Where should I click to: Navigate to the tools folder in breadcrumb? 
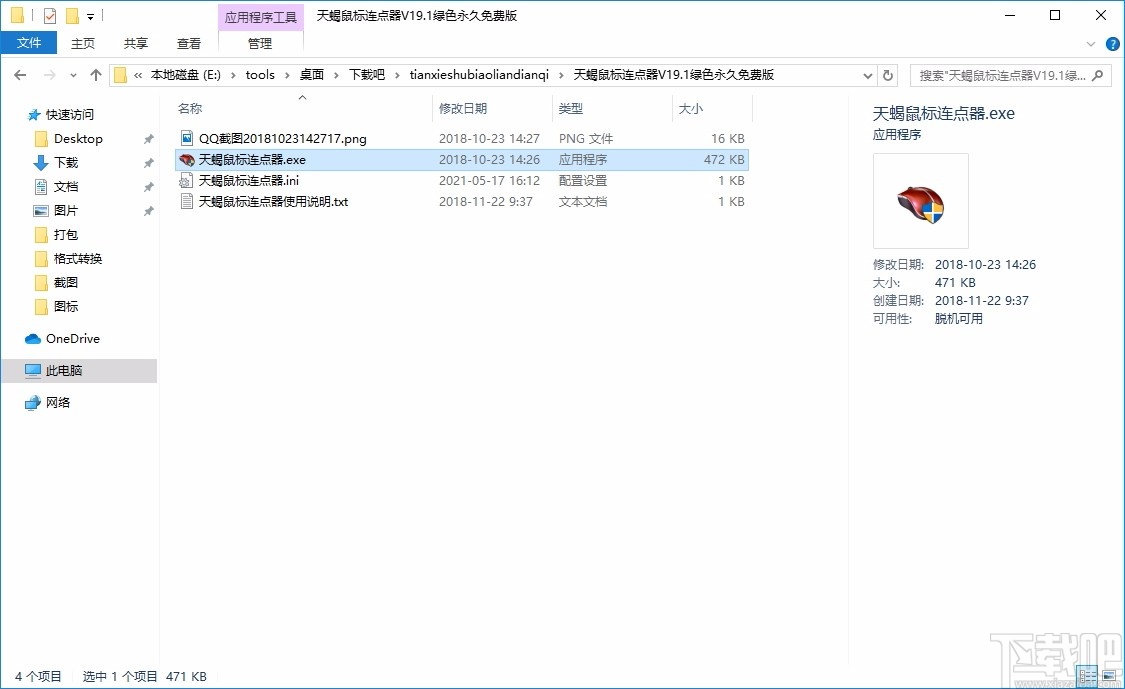(260, 74)
